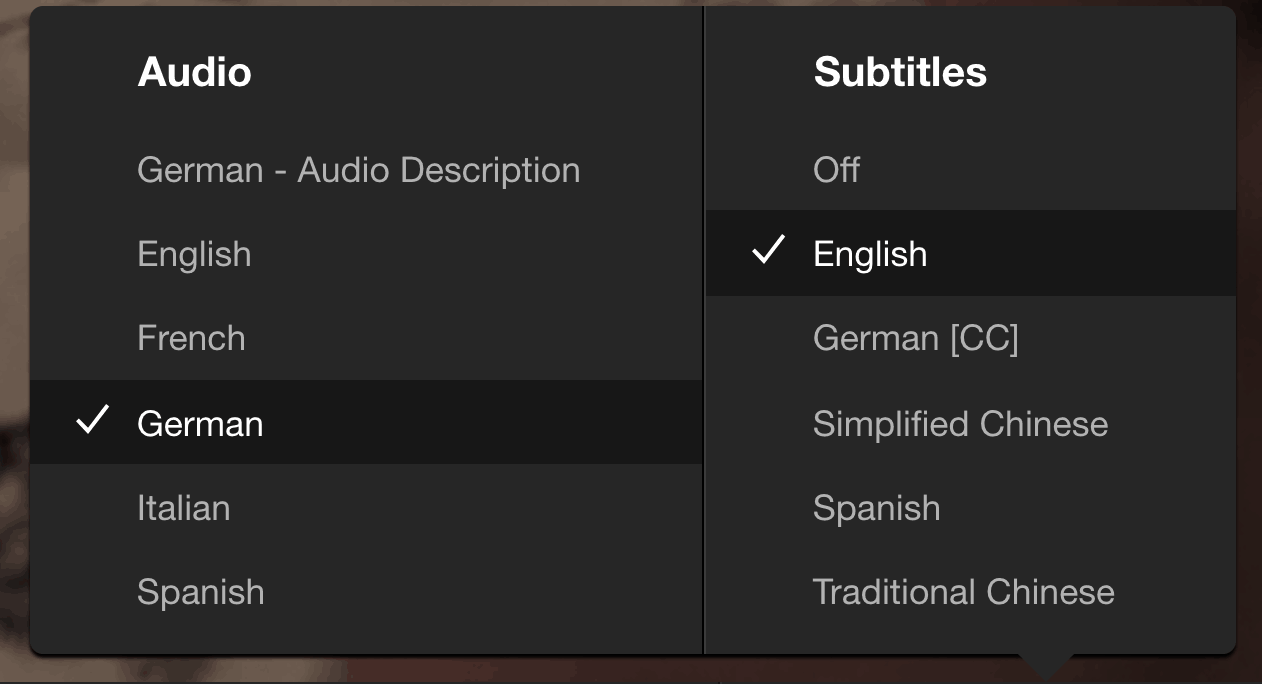This screenshot has width=1262, height=684.
Task: Select German Audio Description audio track
Action: coord(358,170)
